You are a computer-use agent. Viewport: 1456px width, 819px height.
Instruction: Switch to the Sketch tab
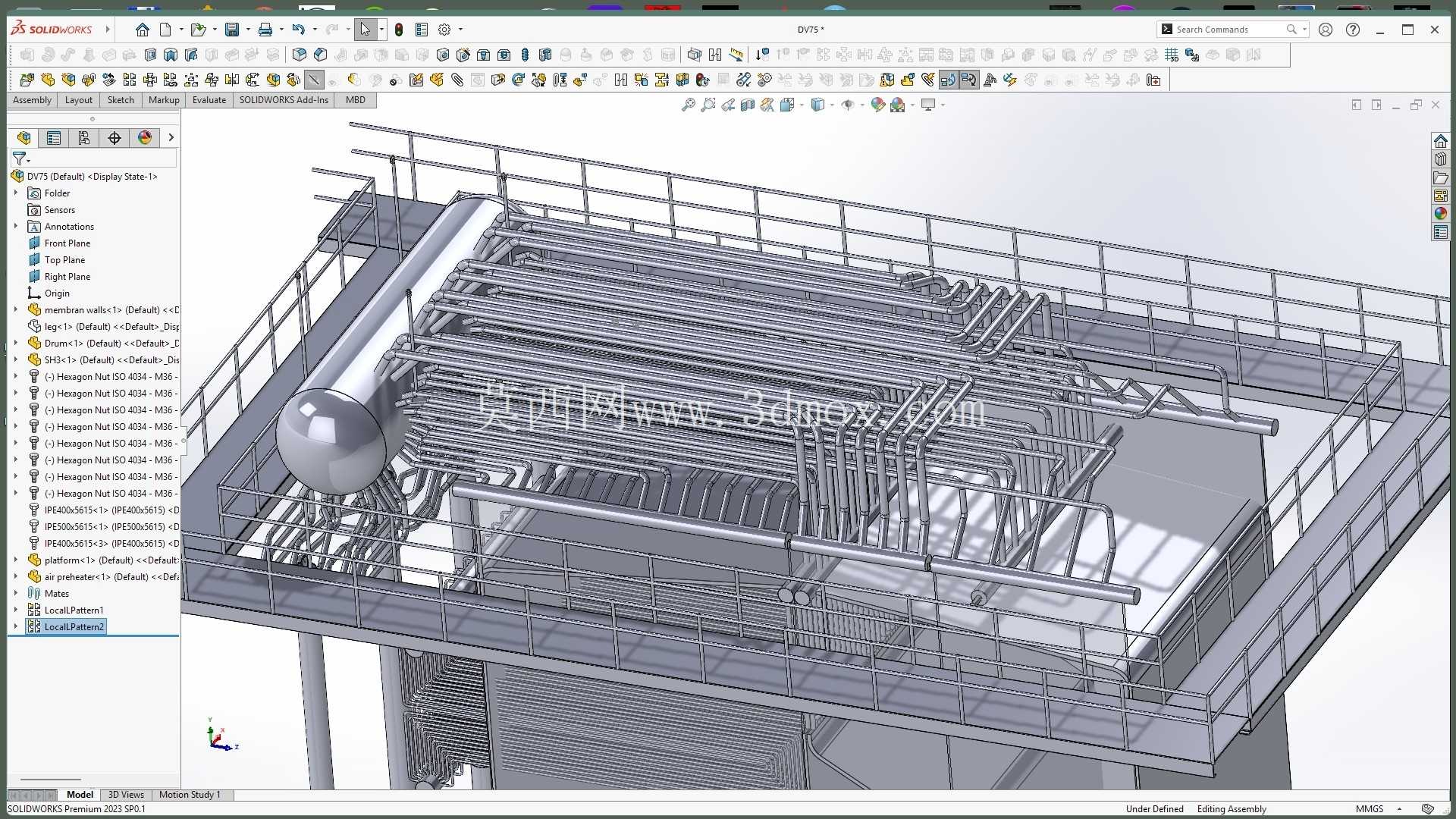click(121, 100)
